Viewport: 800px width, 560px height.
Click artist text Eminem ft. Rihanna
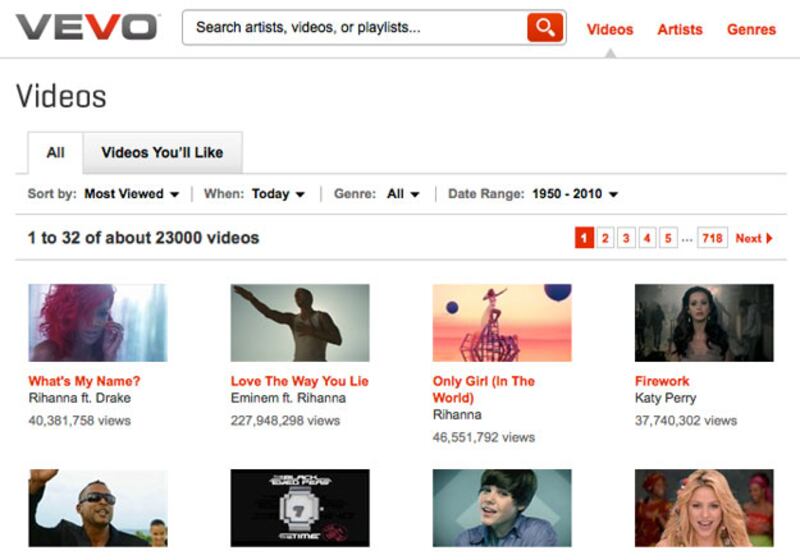288,398
